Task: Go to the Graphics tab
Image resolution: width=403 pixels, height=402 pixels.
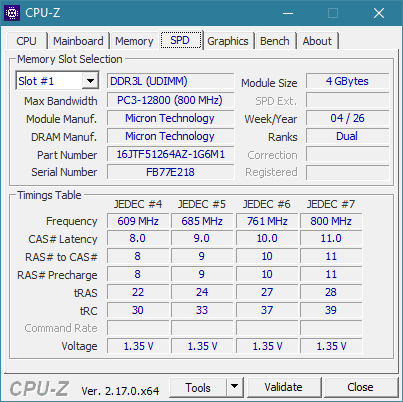Action: coord(228,41)
